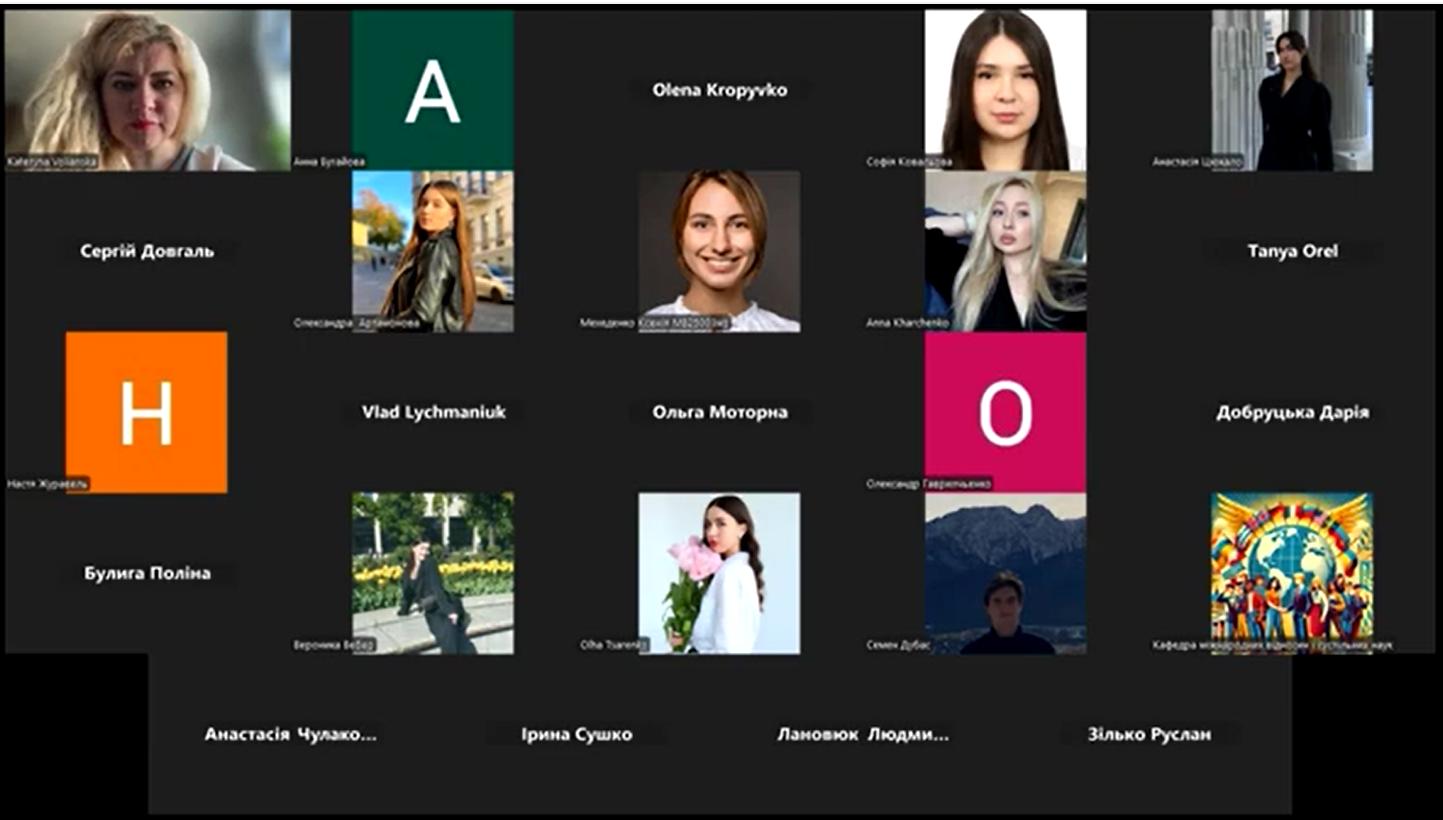Click the orange 'H' avatar tile
This screenshot has height=820, width=1443.
point(146,412)
